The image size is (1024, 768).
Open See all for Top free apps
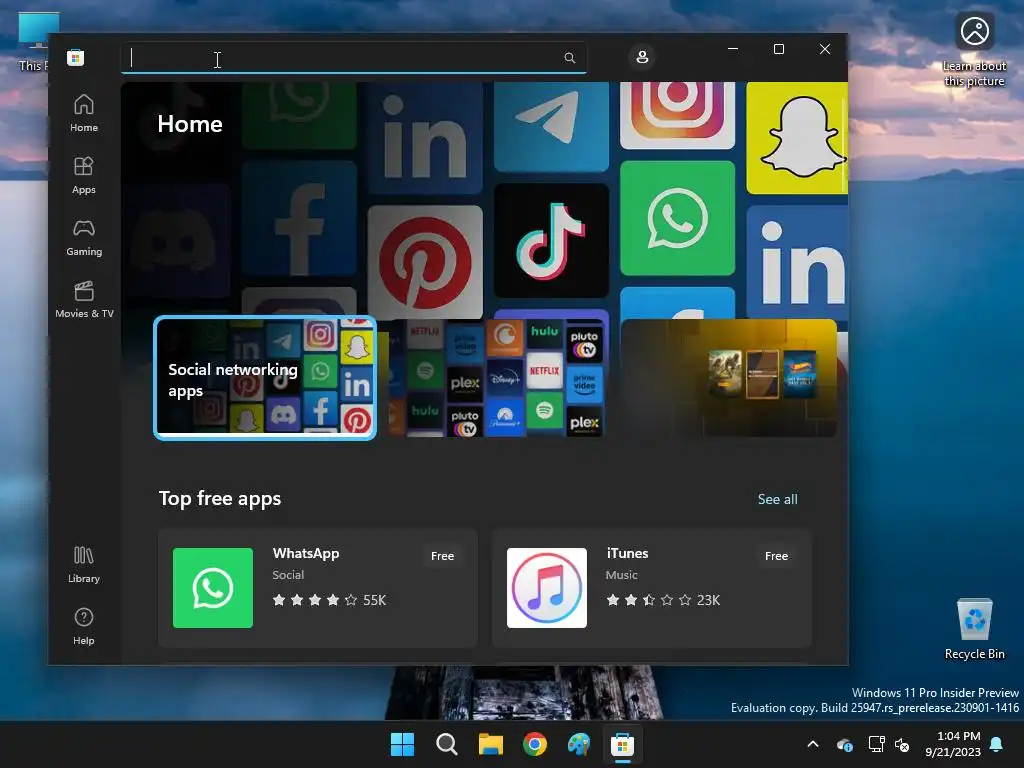pyautogui.click(x=777, y=499)
